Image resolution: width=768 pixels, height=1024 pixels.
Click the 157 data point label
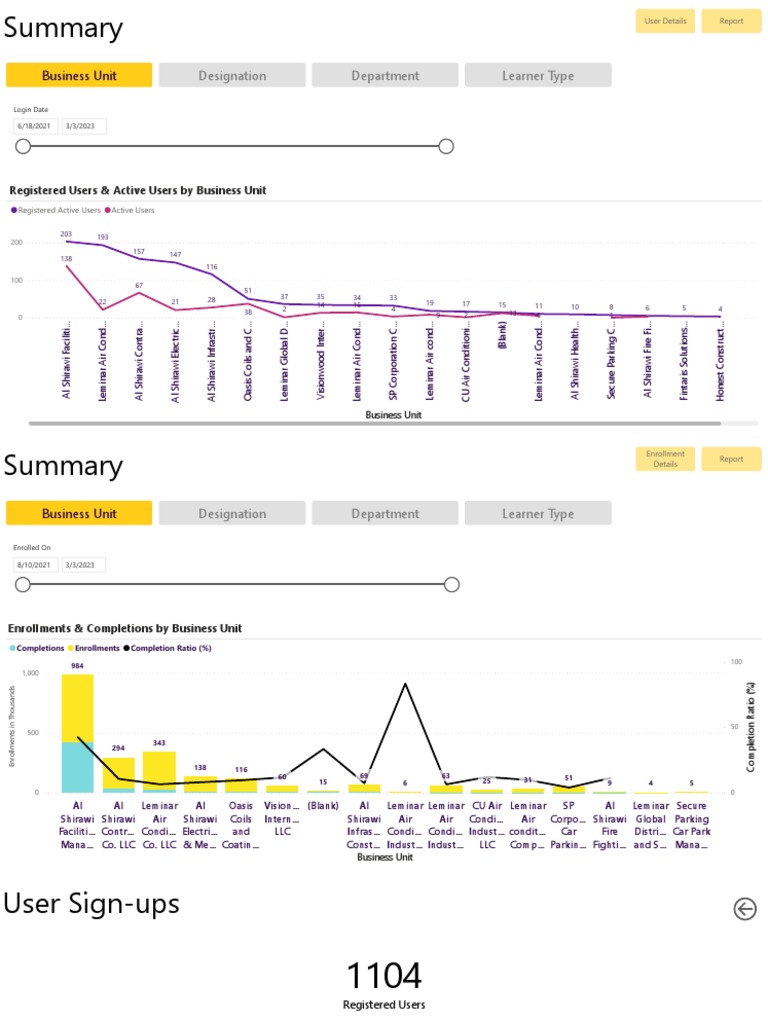click(139, 251)
